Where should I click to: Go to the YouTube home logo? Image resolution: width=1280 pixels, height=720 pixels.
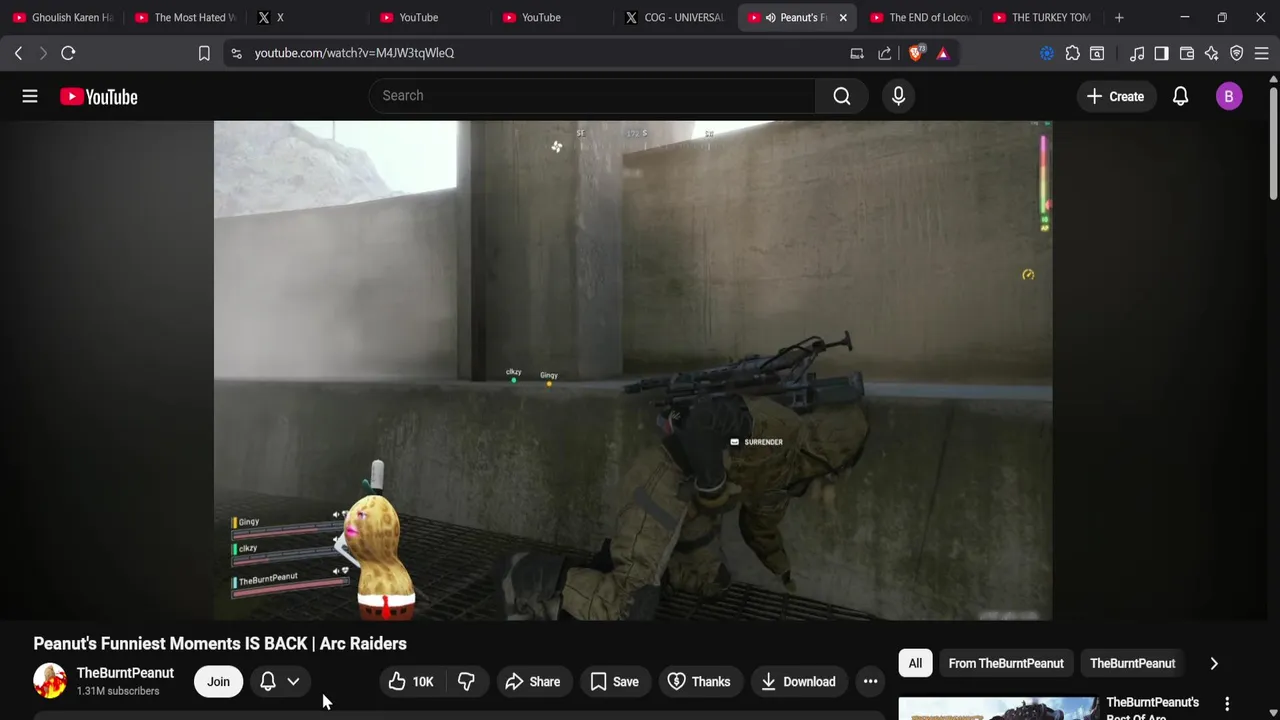pyautogui.click(x=98, y=97)
